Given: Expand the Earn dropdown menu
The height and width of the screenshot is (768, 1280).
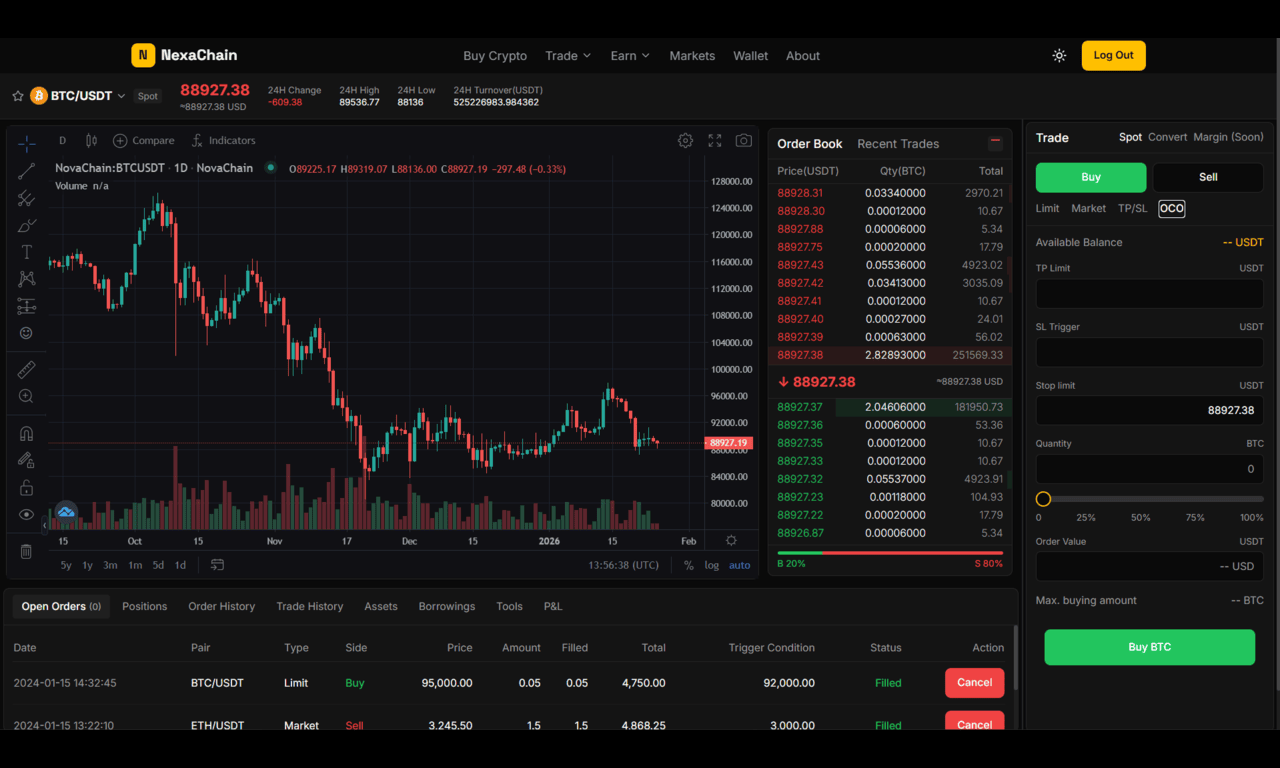Looking at the screenshot, I should 630,56.
